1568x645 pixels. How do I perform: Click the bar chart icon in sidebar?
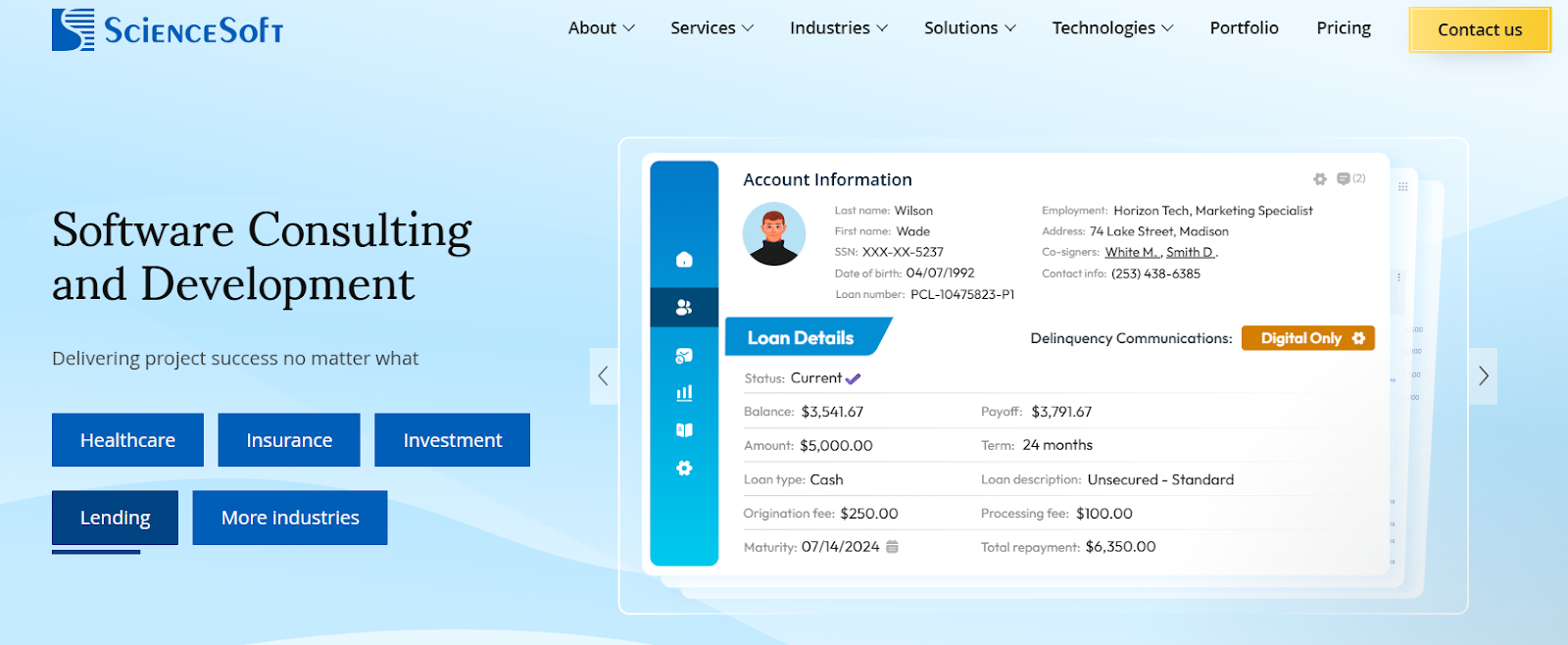pos(684,393)
